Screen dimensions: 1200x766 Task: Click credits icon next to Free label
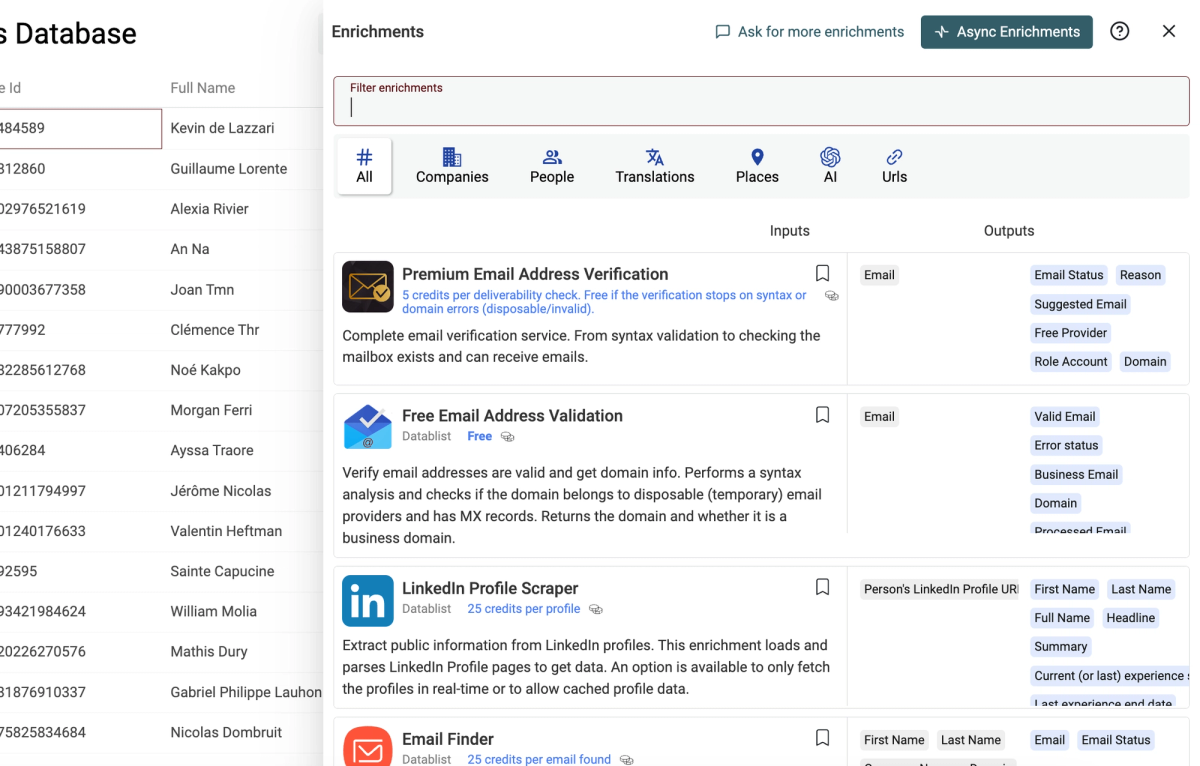pos(507,437)
